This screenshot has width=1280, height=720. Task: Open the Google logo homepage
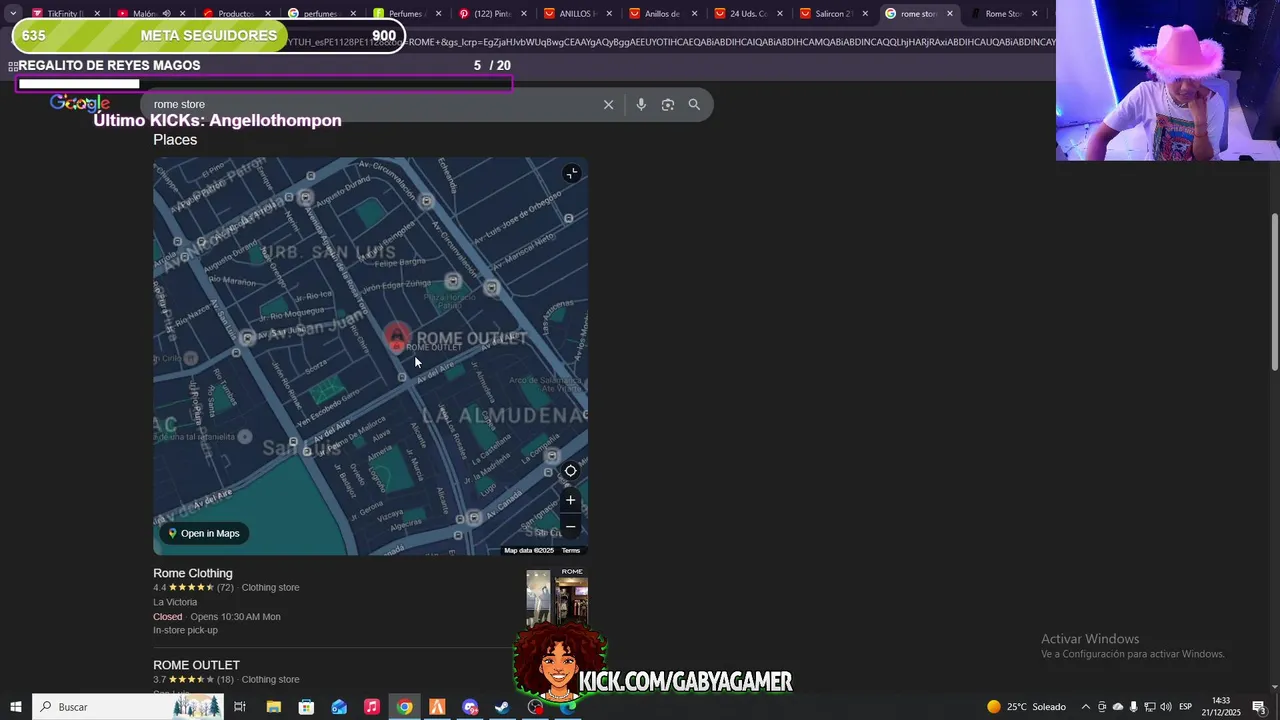pyautogui.click(x=80, y=103)
